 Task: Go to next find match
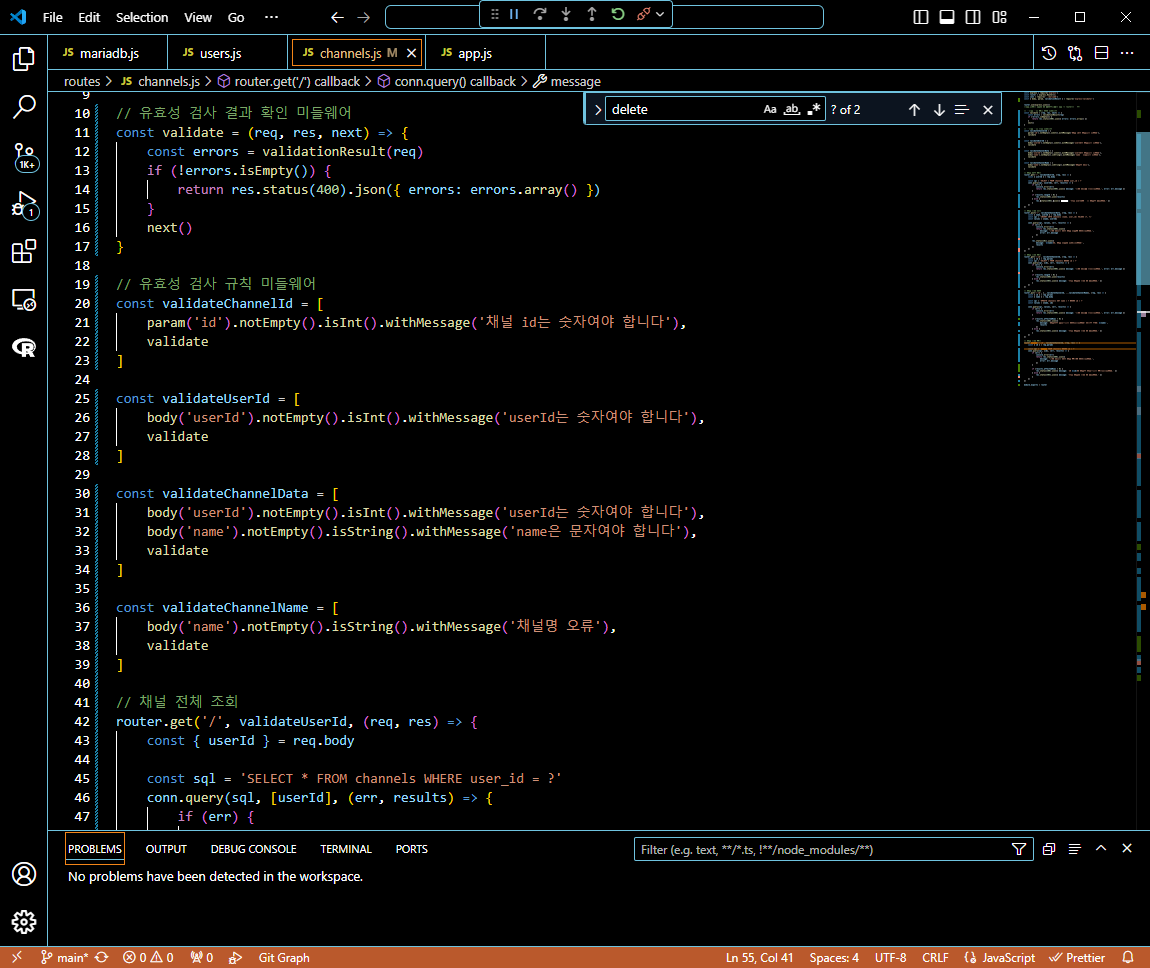point(939,109)
